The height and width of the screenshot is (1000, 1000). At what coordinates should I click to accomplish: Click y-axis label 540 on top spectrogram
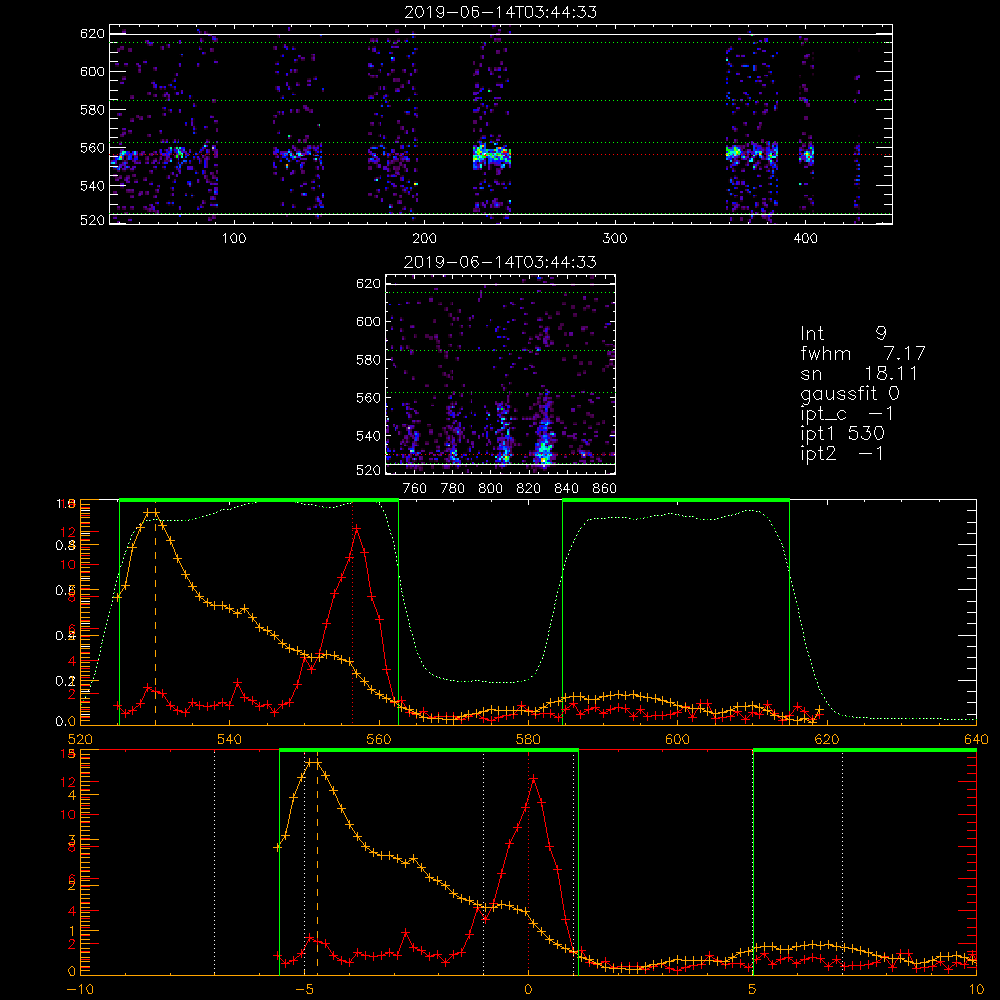click(92, 186)
